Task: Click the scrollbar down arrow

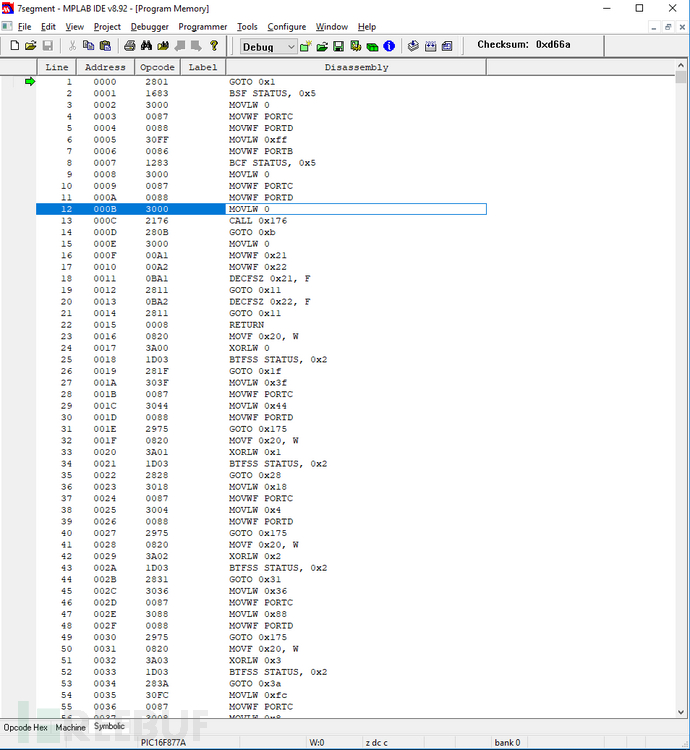Action: tap(681, 712)
